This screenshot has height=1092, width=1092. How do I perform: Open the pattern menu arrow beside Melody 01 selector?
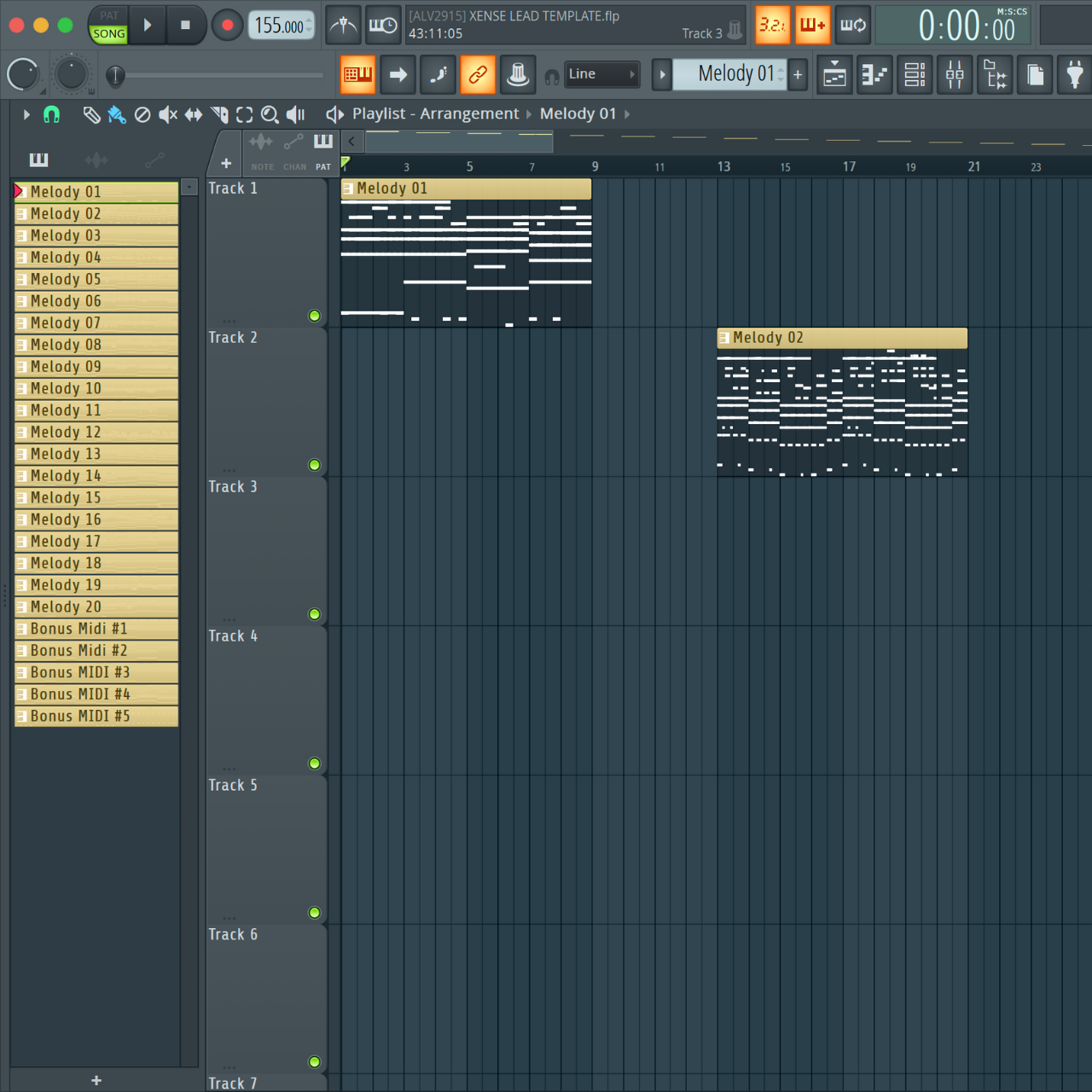662,74
